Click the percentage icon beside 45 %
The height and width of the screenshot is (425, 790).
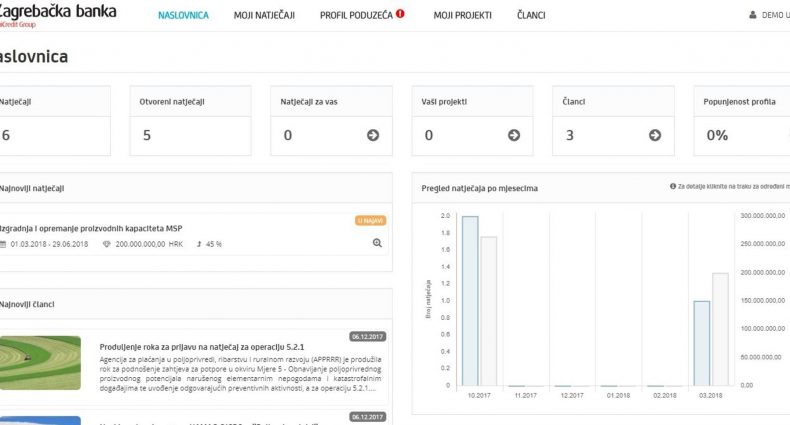[x=199, y=244]
